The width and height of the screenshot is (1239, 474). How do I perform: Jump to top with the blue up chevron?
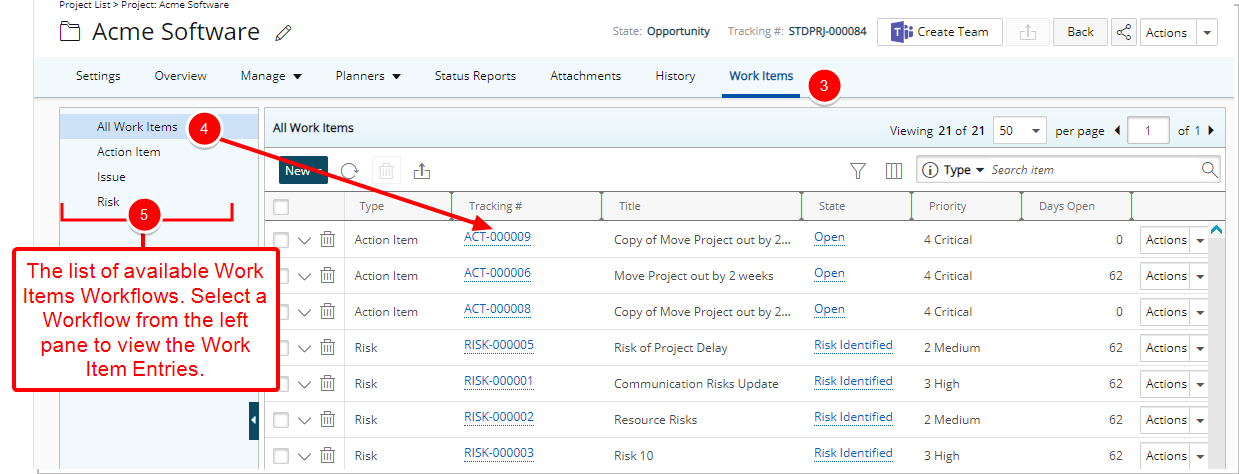1216,230
